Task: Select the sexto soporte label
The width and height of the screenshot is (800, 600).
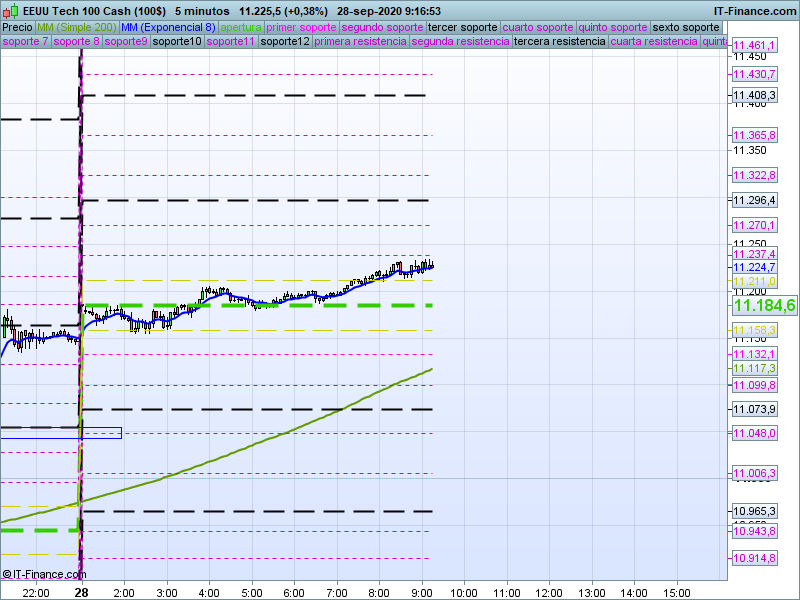Action: click(x=685, y=27)
